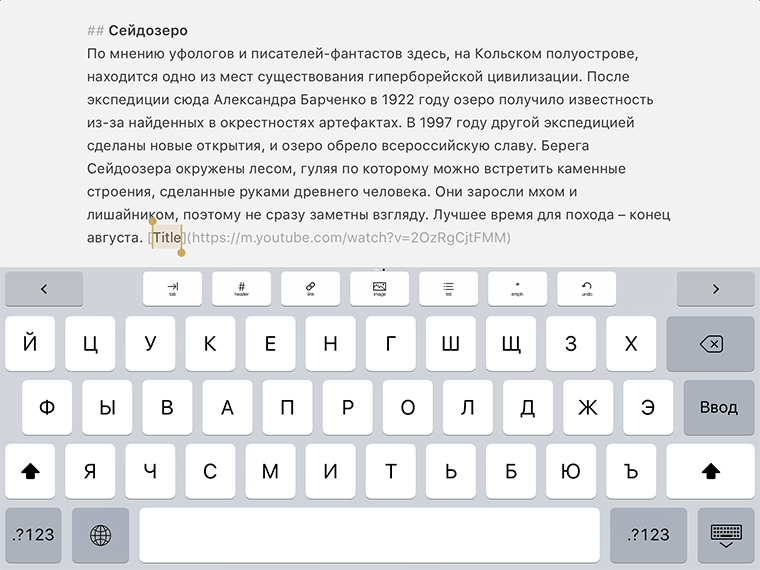Image resolution: width=760 pixels, height=570 pixels.
Task: Undo the last edit
Action: click(587, 289)
